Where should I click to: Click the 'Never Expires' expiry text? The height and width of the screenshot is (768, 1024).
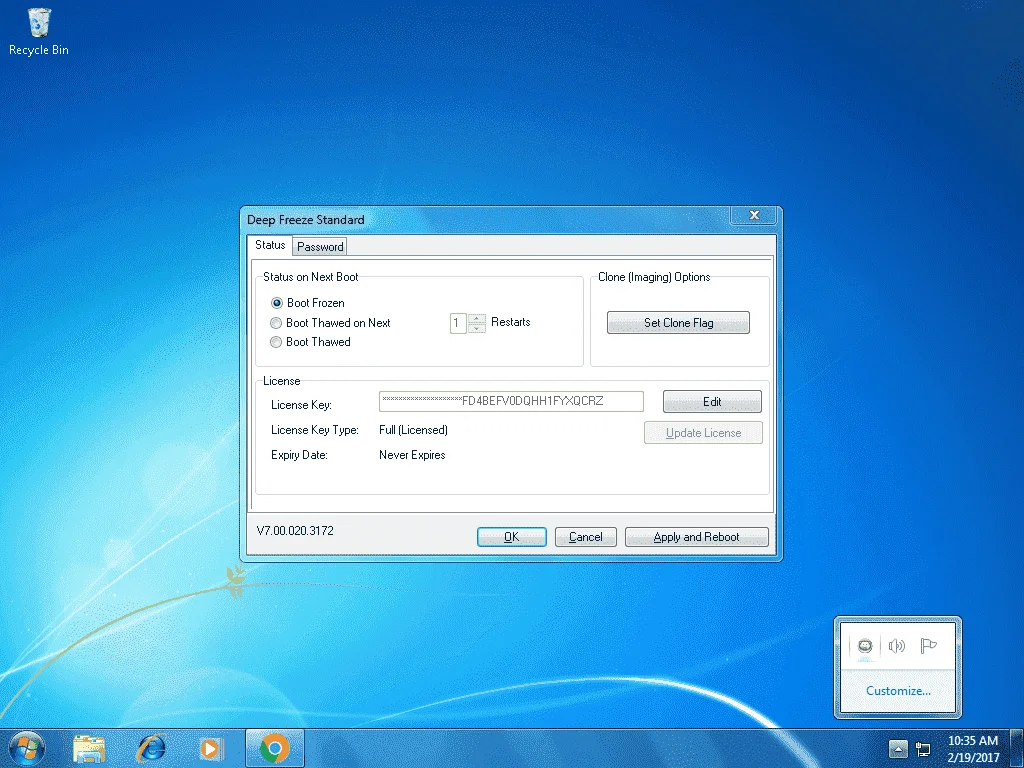coord(412,455)
